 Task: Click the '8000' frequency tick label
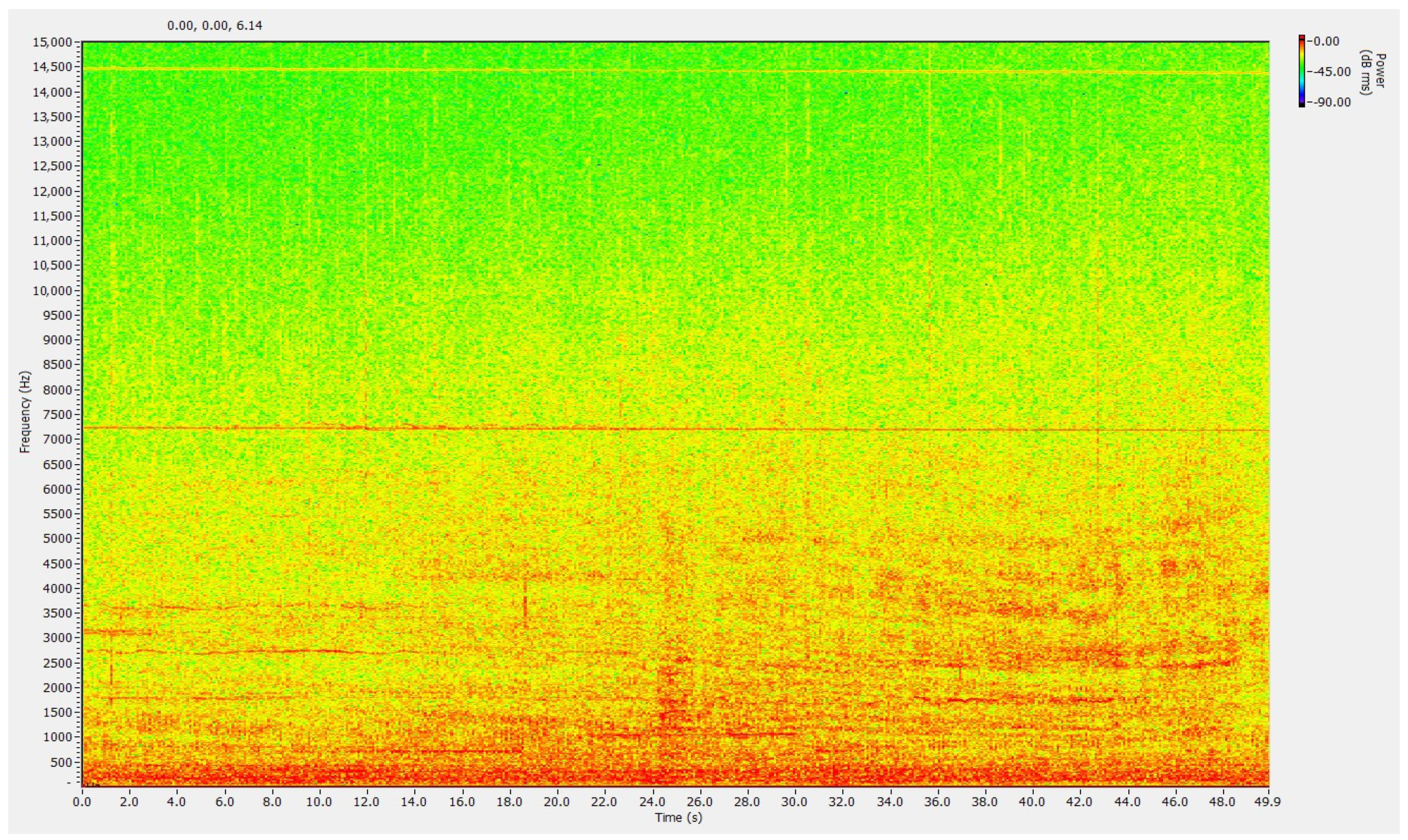tap(58, 389)
